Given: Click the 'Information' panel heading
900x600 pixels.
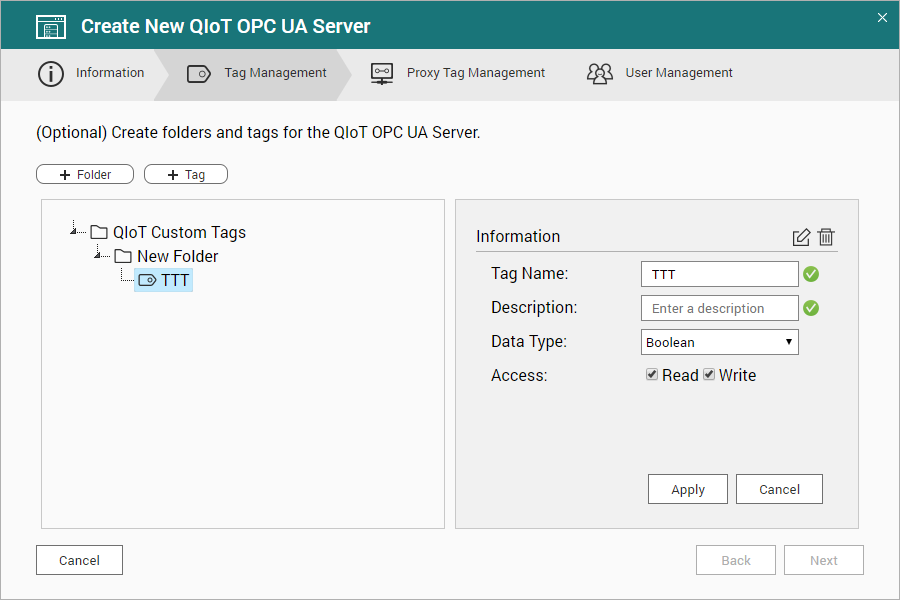Looking at the screenshot, I should [x=518, y=237].
